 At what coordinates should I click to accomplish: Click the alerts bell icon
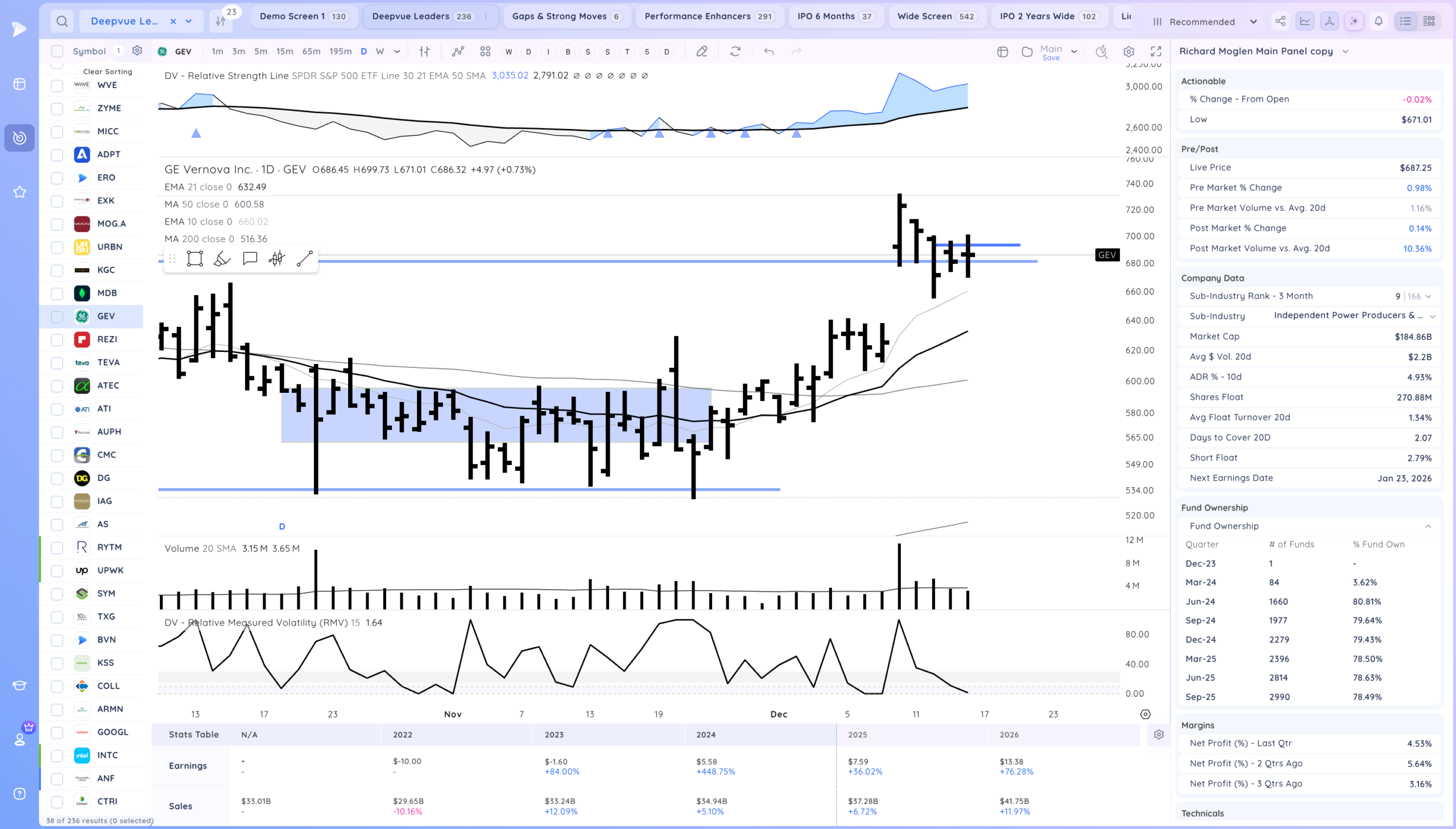coord(1379,22)
